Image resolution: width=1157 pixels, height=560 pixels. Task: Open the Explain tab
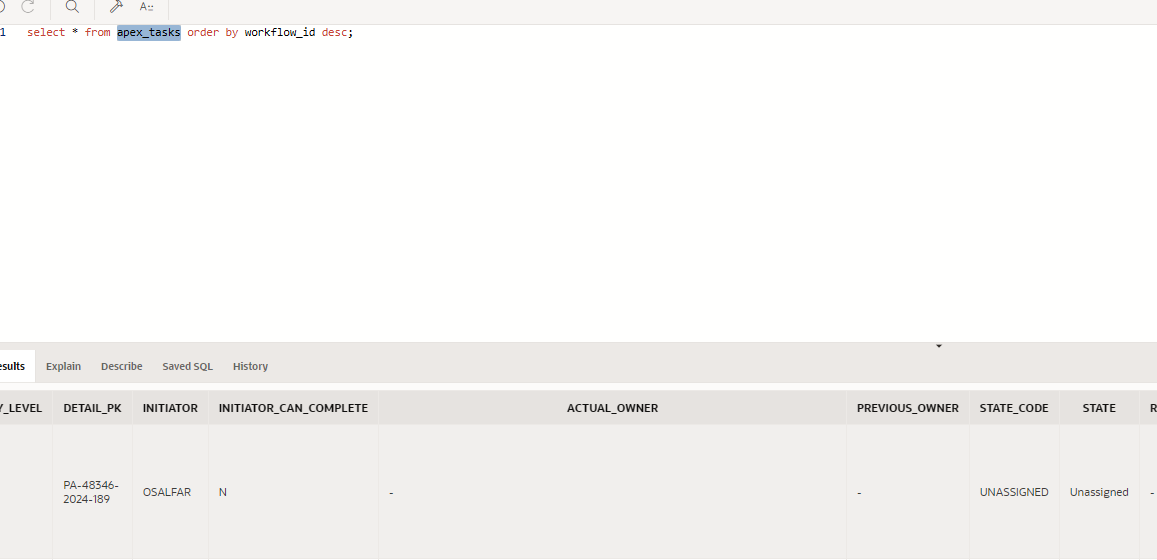click(x=63, y=366)
